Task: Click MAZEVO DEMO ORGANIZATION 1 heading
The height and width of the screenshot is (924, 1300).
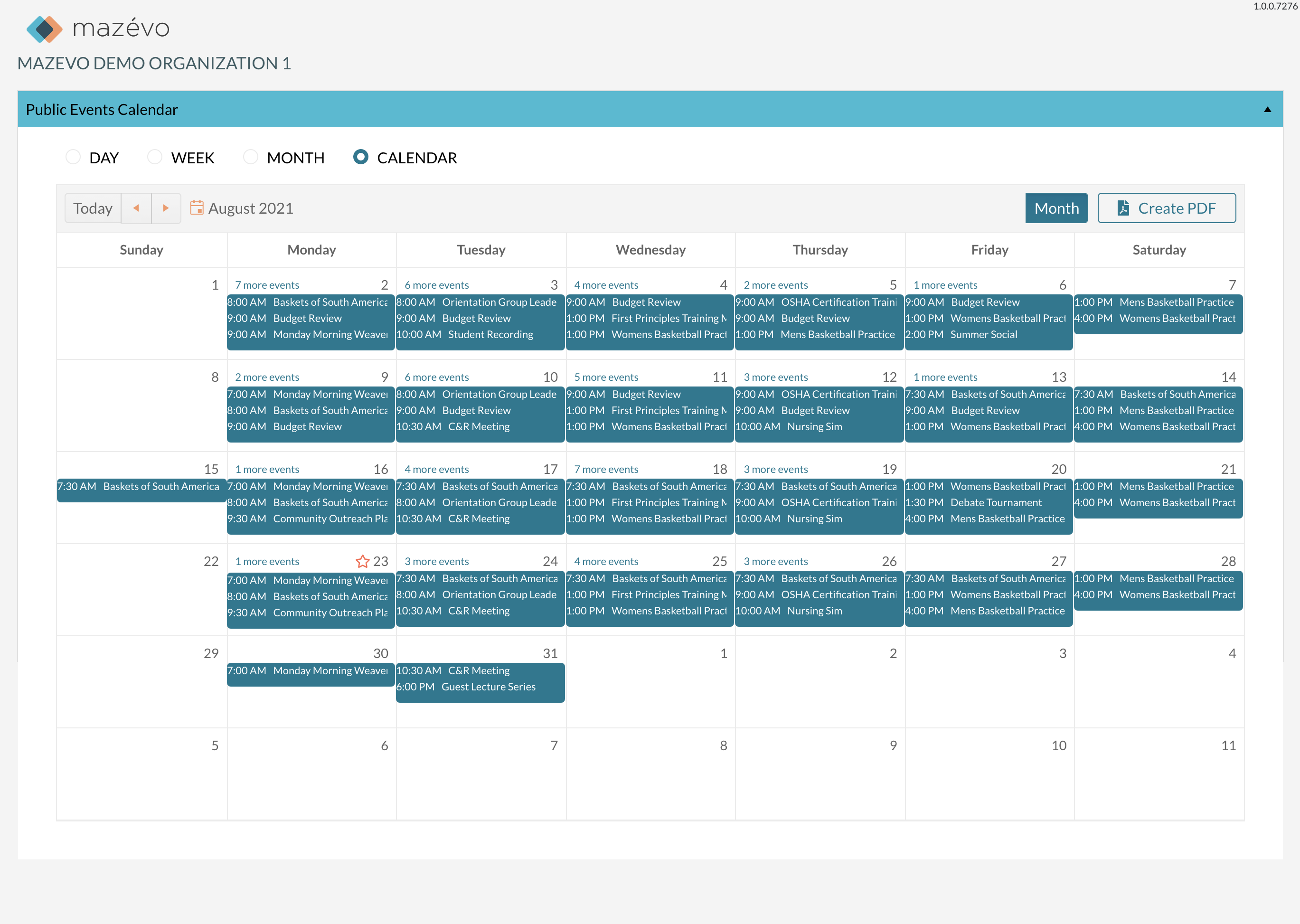Action: click(154, 63)
